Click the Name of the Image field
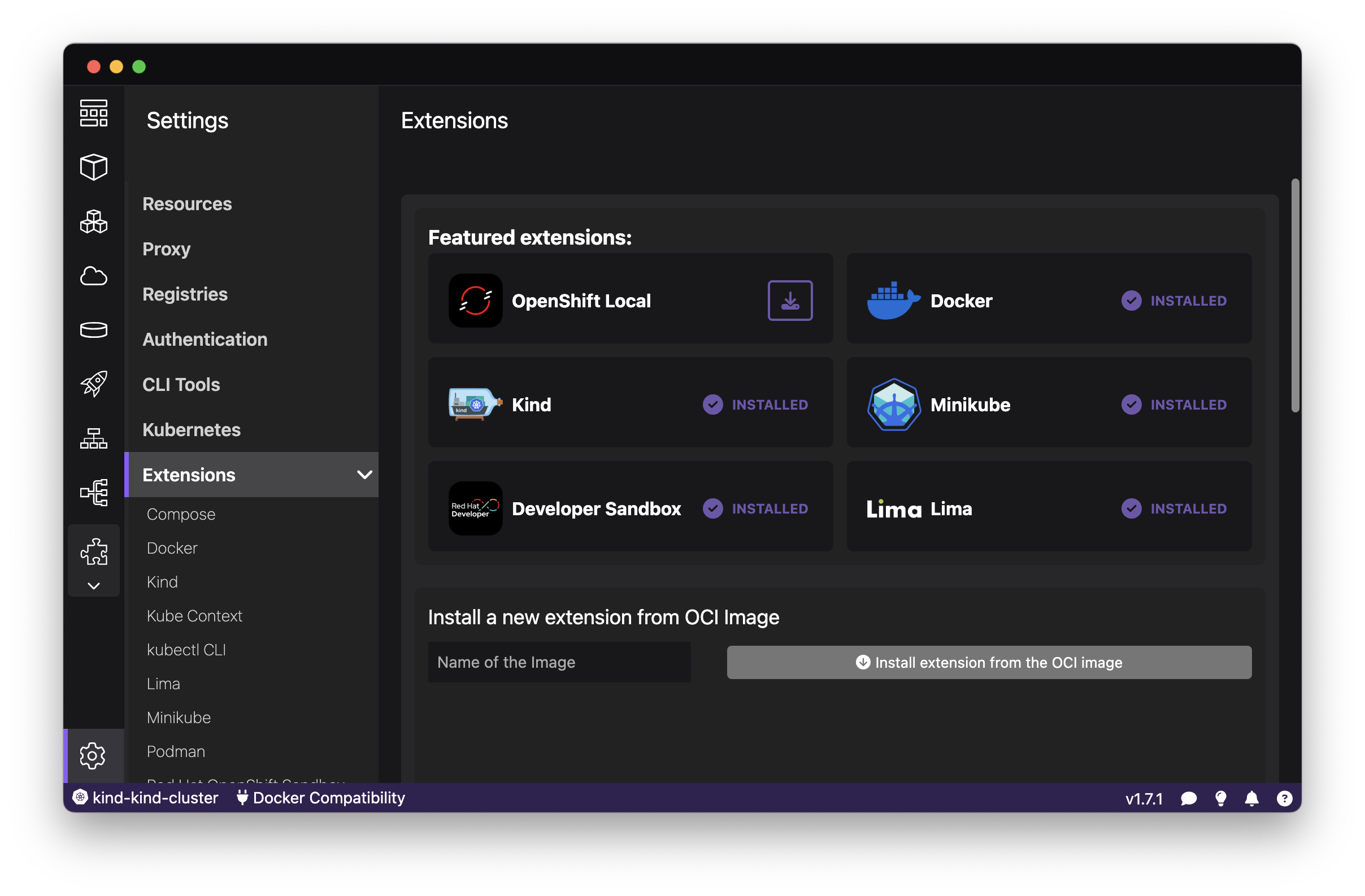 tap(559, 662)
